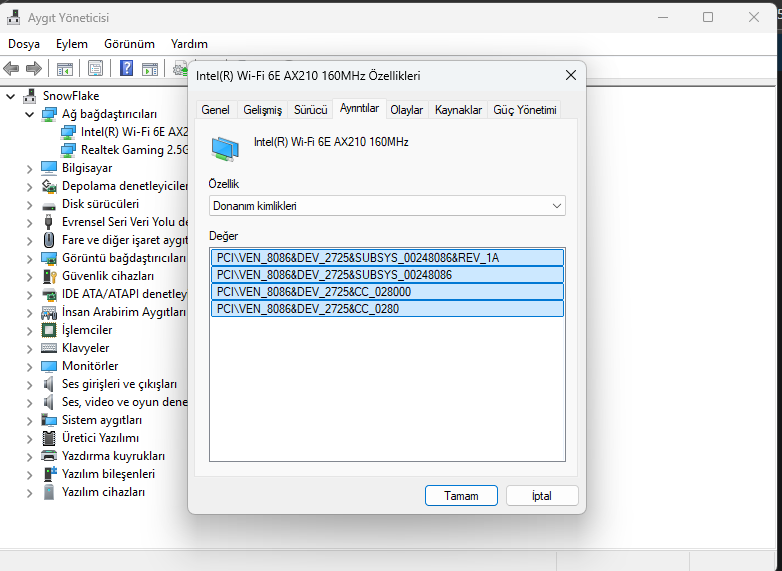The width and height of the screenshot is (782, 571).
Task: Expand the Sistem aygıtları category
Action: (x=29, y=420)
